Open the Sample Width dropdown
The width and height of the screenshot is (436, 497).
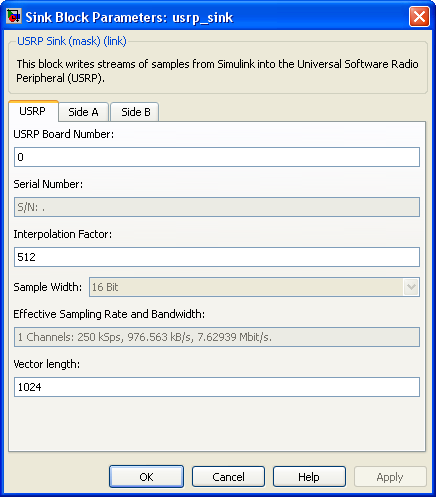coord(254,287)
